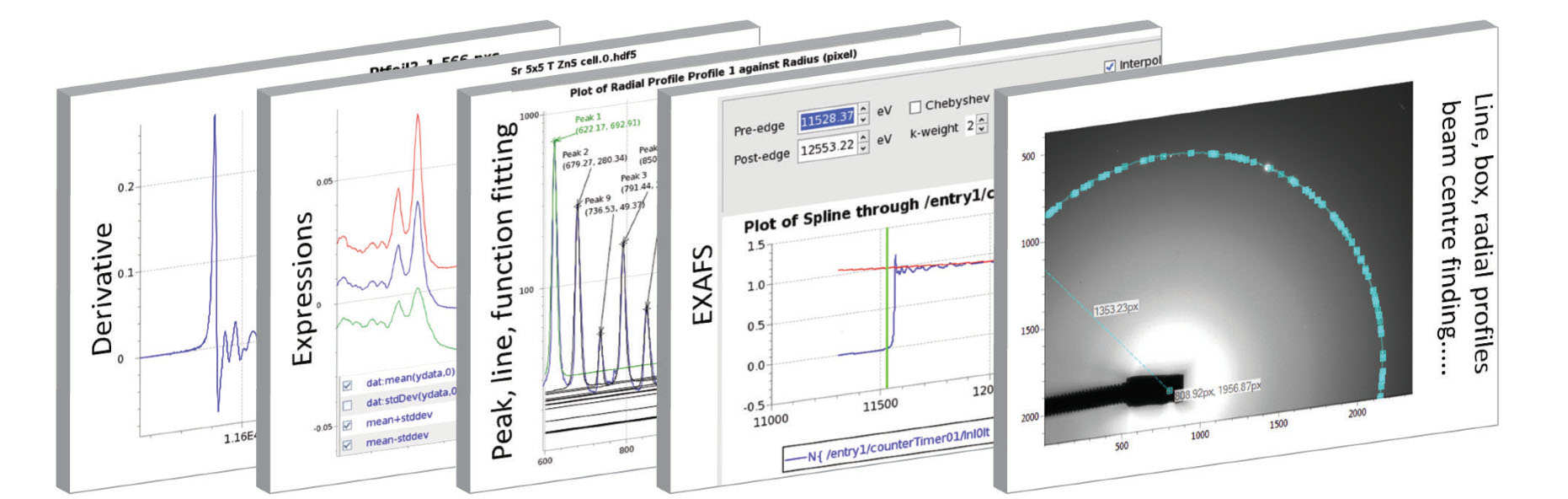
Task: Click the Post-edge label
Action: (761, 157)
